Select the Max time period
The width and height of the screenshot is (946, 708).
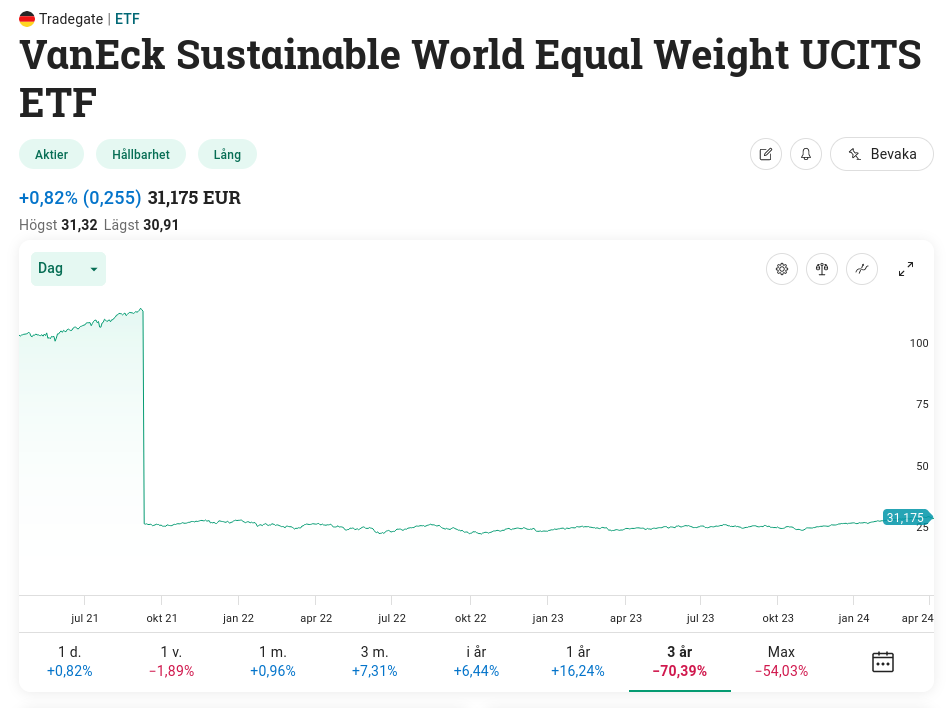pyautogui.click(x=781, y=662)
